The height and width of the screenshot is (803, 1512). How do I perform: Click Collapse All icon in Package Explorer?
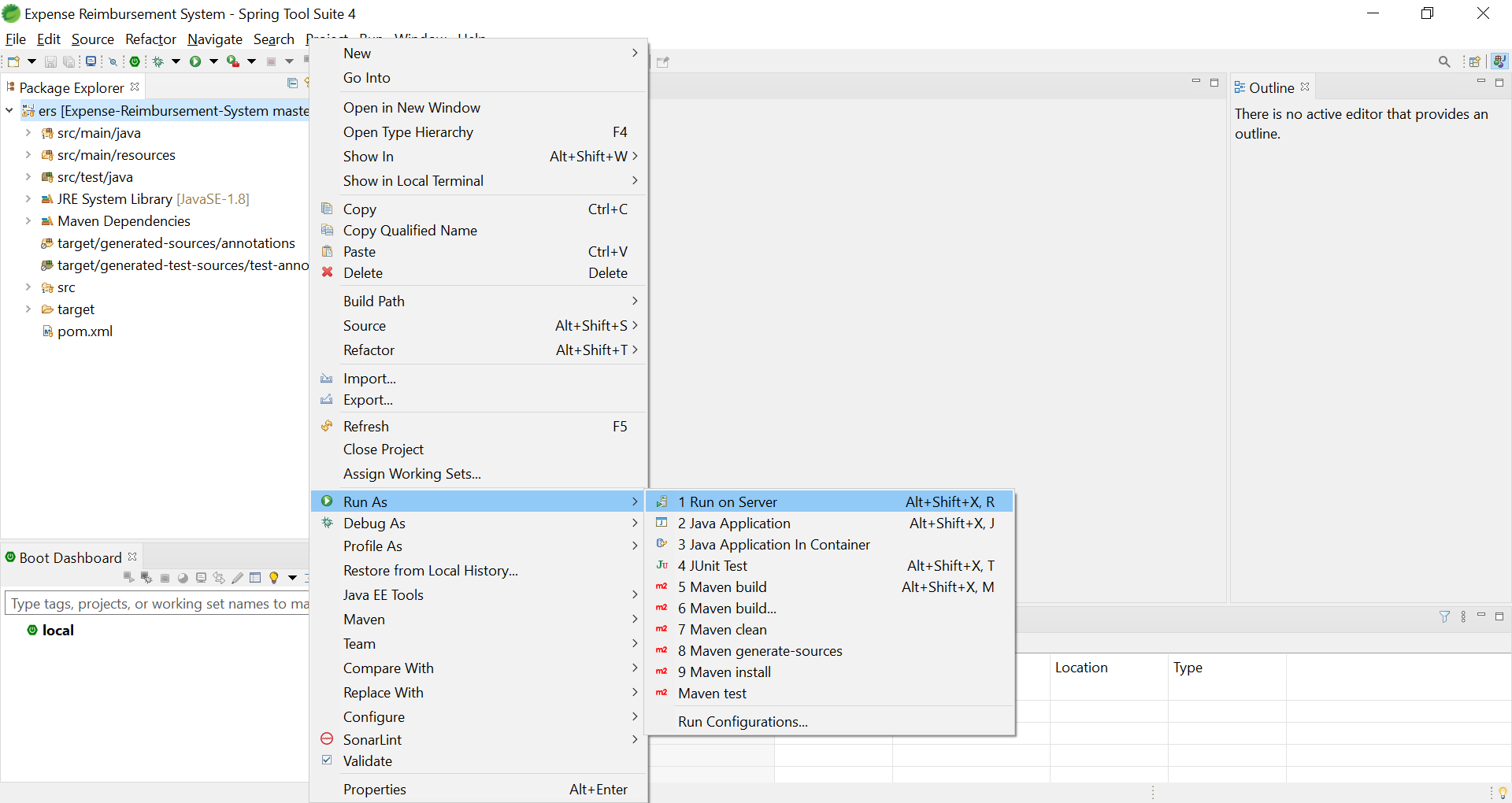point(293,83)
